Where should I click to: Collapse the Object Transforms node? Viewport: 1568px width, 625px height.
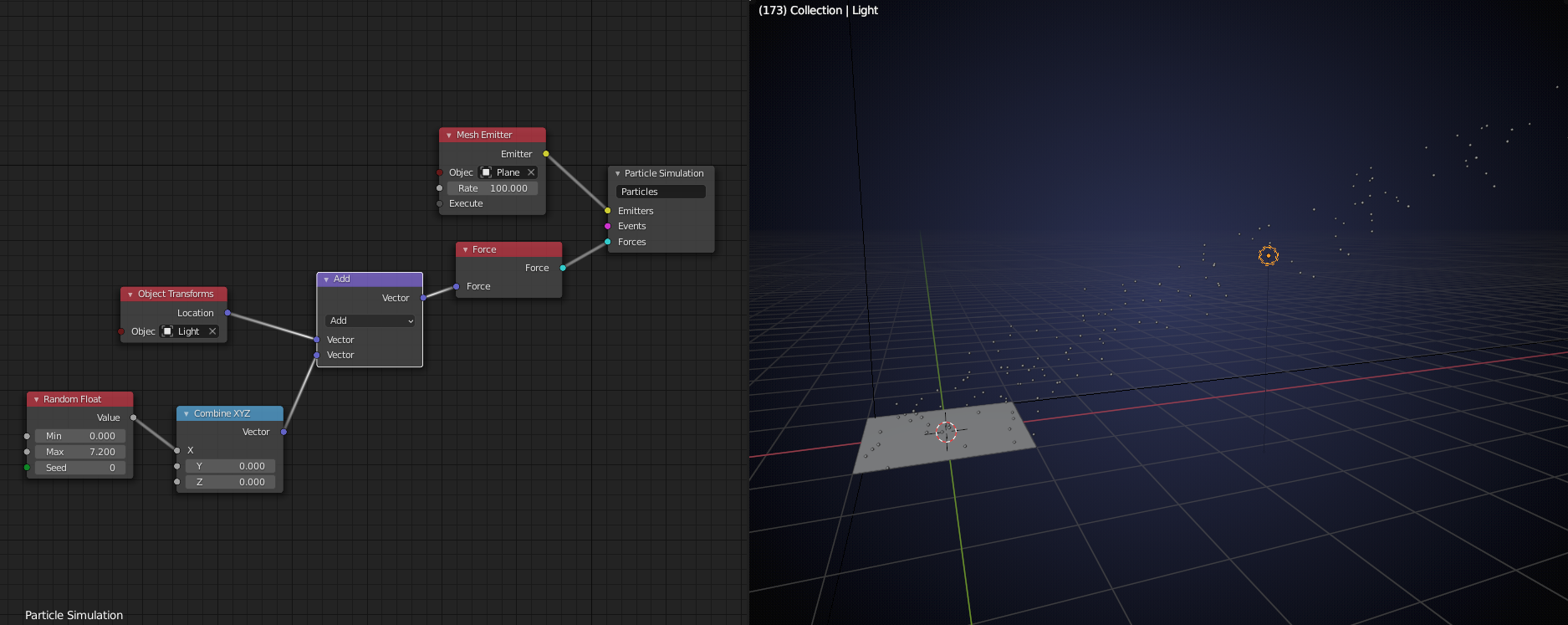click(130, 295)
